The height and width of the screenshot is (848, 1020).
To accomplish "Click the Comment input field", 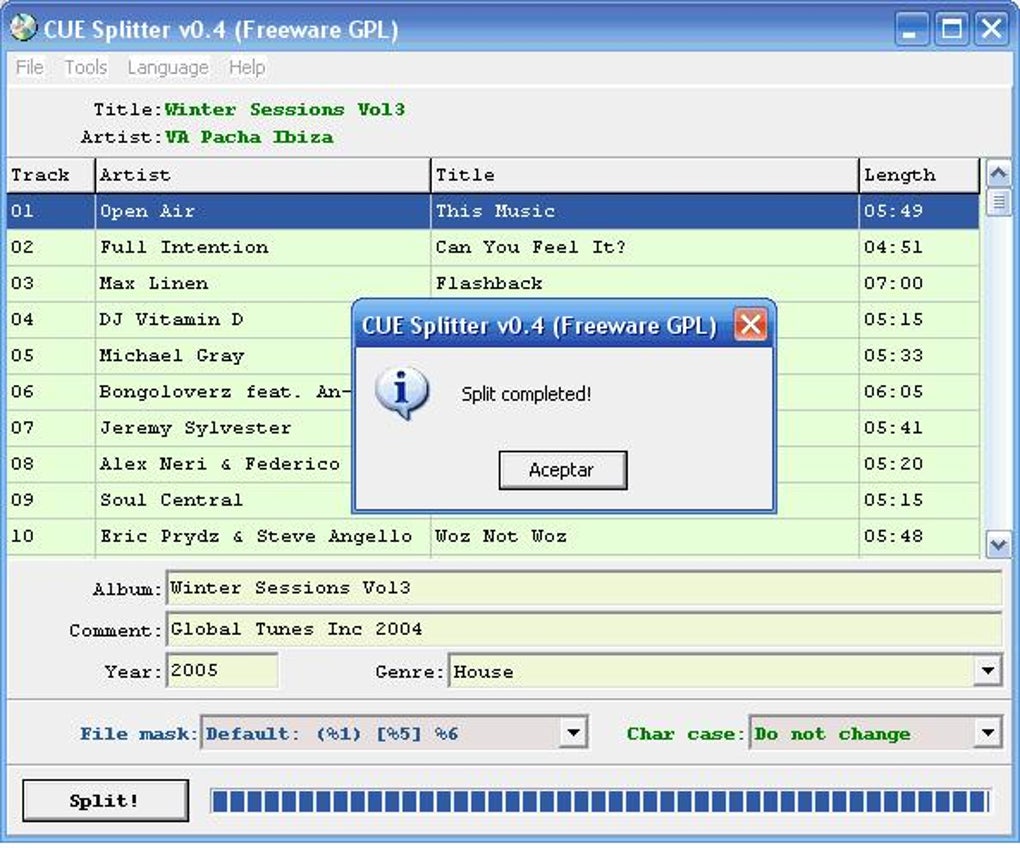I will click(584, 629).
